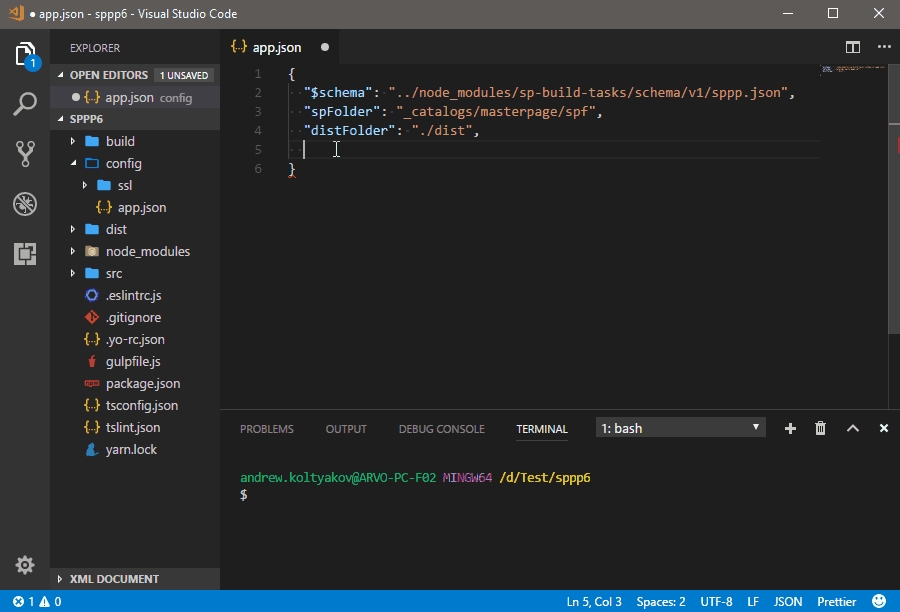900x612 pixels.
Task: Click the JSON language mode button
Action: [788, 602]
